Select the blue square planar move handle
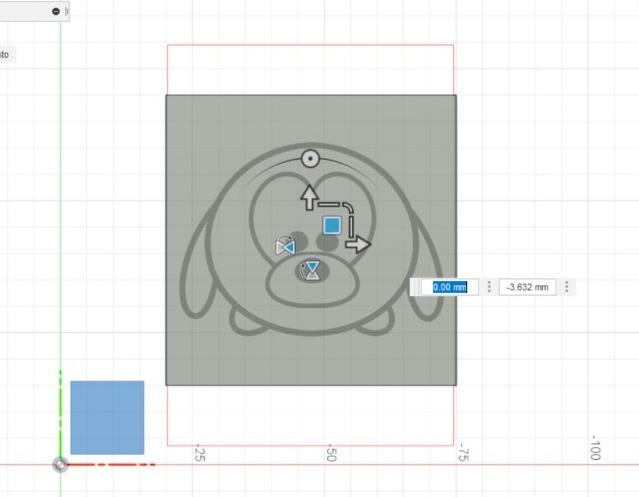The image size is (639, 497). [333, 226]
